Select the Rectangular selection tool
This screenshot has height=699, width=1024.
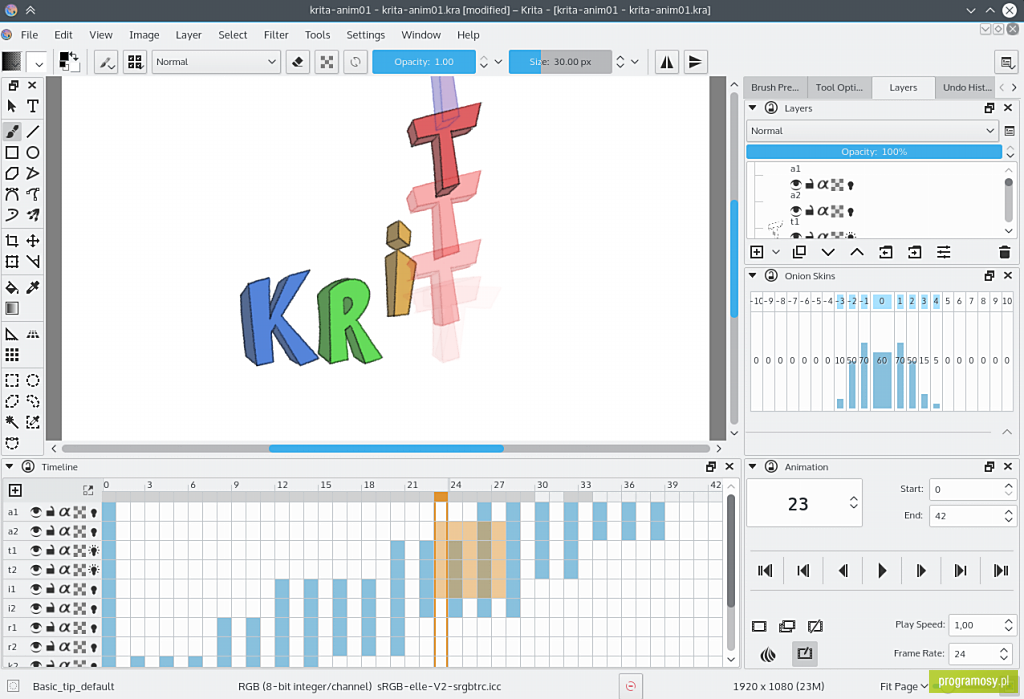point(12,380)
